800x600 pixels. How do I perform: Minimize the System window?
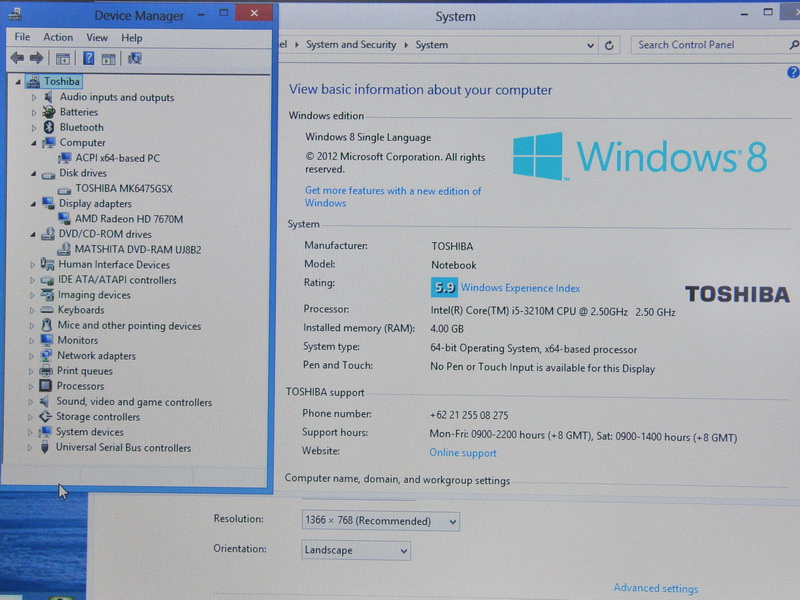744,15
